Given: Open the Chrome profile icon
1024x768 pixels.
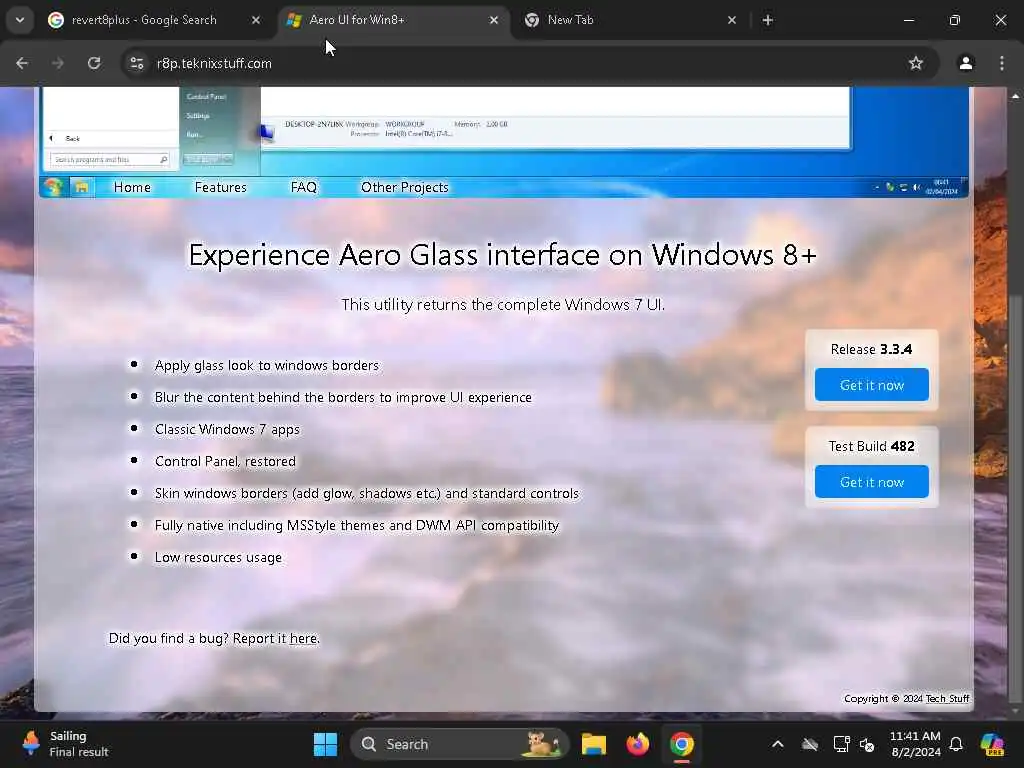Looking at the screenshot, I should (x=966, y=63).
